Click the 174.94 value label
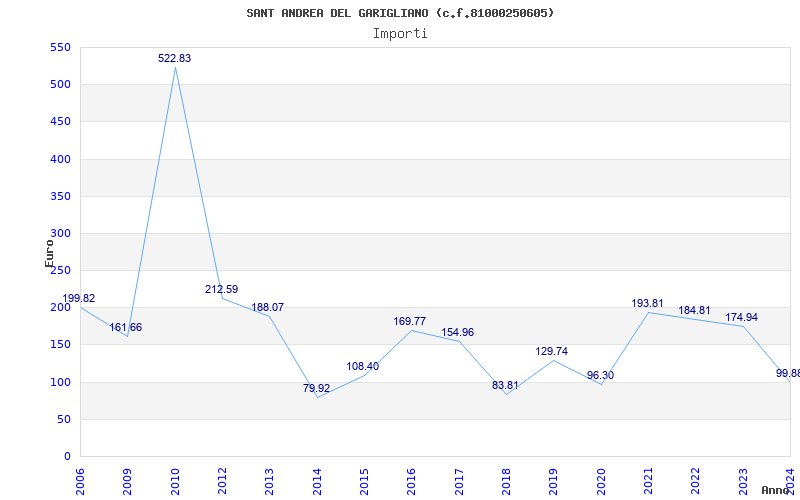The width and height of the screenshot is (800, 500). [742, 317]
